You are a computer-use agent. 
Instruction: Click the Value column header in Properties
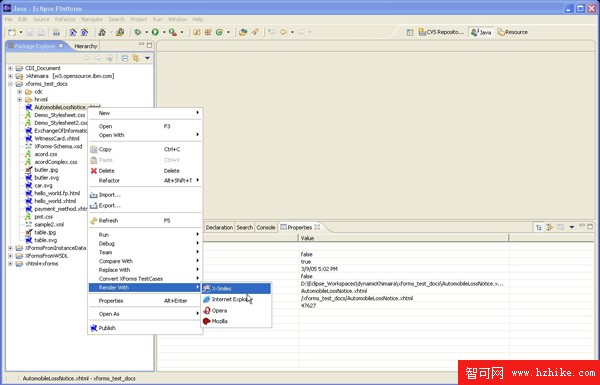[404, 238]
